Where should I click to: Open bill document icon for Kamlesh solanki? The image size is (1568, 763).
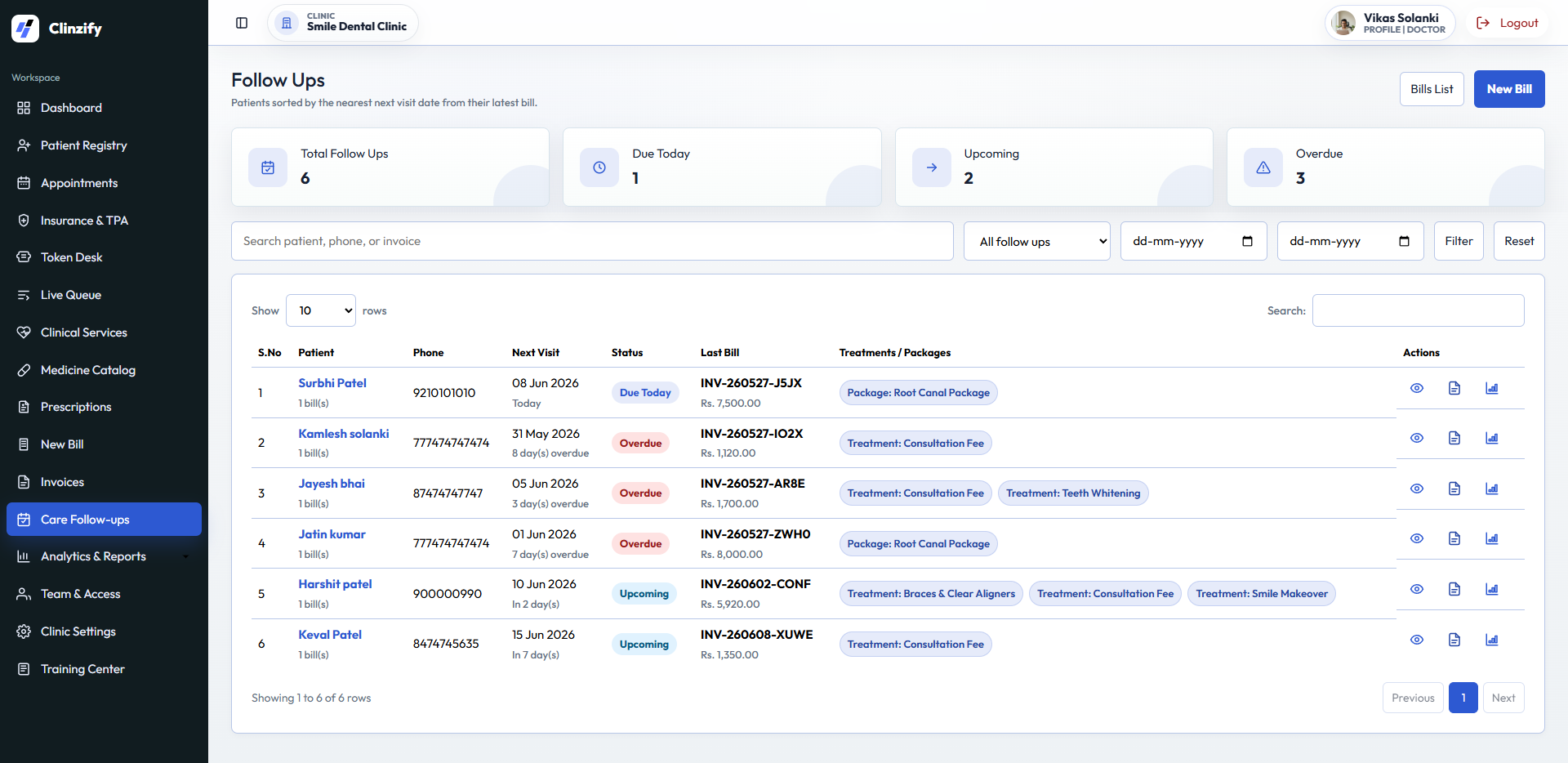click(1454, 438)
